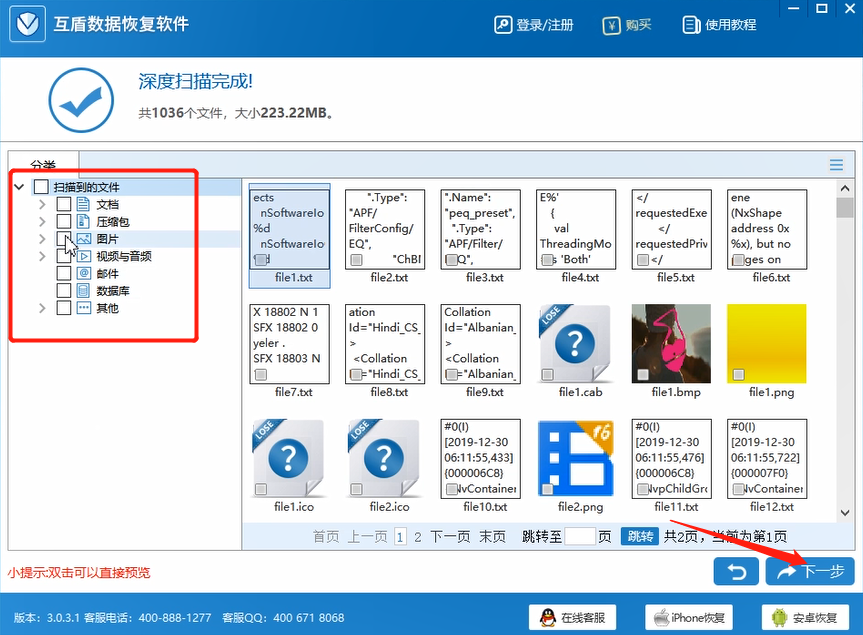Image resolution: width=863 pixels, height=635 pixels.
Task: Check the 扫描到的文件 select-all checkbox
Action: pos(40,186)
